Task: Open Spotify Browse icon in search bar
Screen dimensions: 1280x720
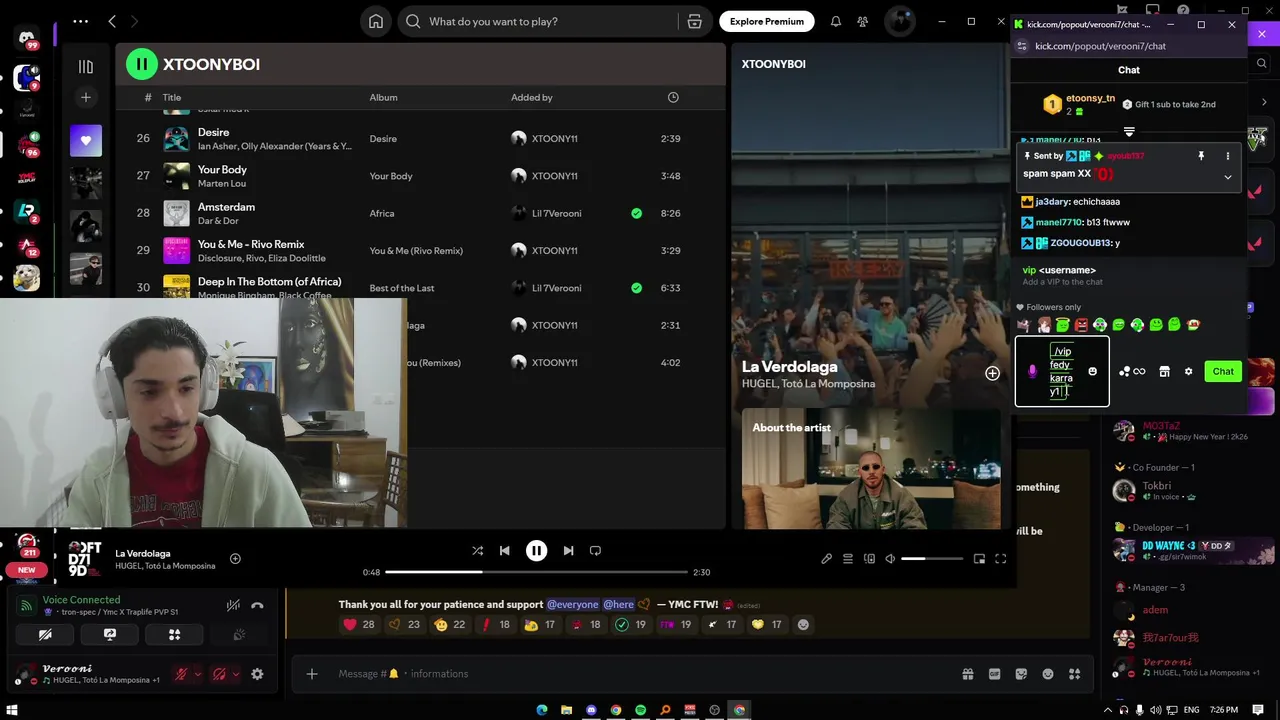Action: pyautogui.click(x=694, y=21)
